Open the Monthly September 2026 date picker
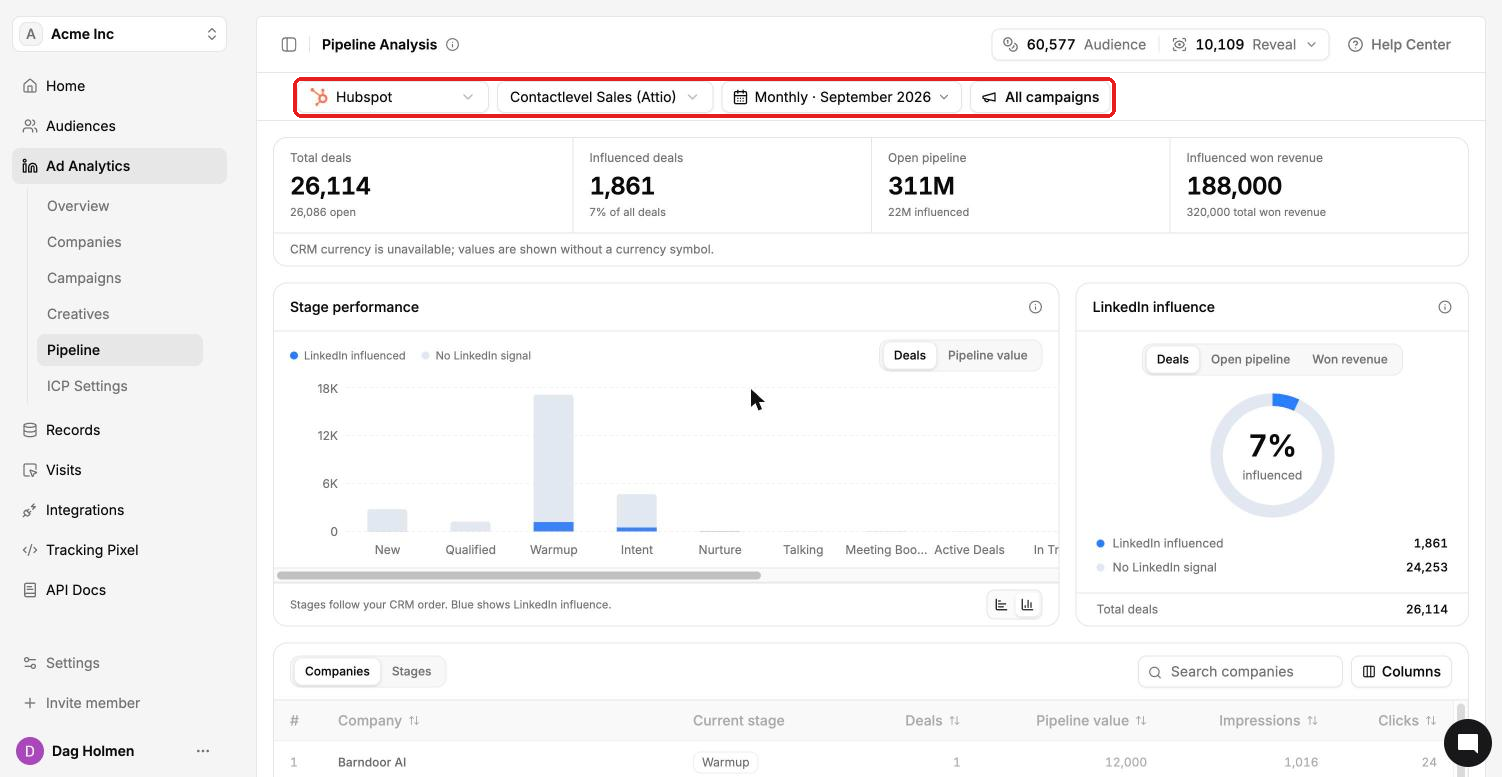Viewport: 1502px width, 777px height. tap(841, 97)
